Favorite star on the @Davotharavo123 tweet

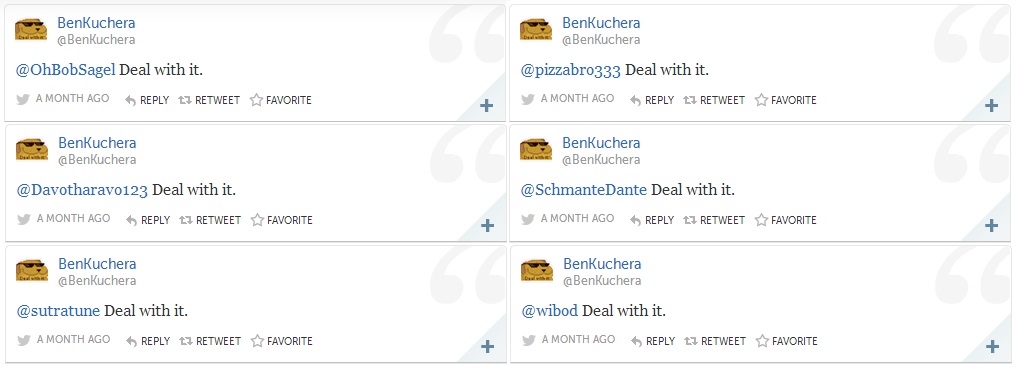click(x=257, y=220)
